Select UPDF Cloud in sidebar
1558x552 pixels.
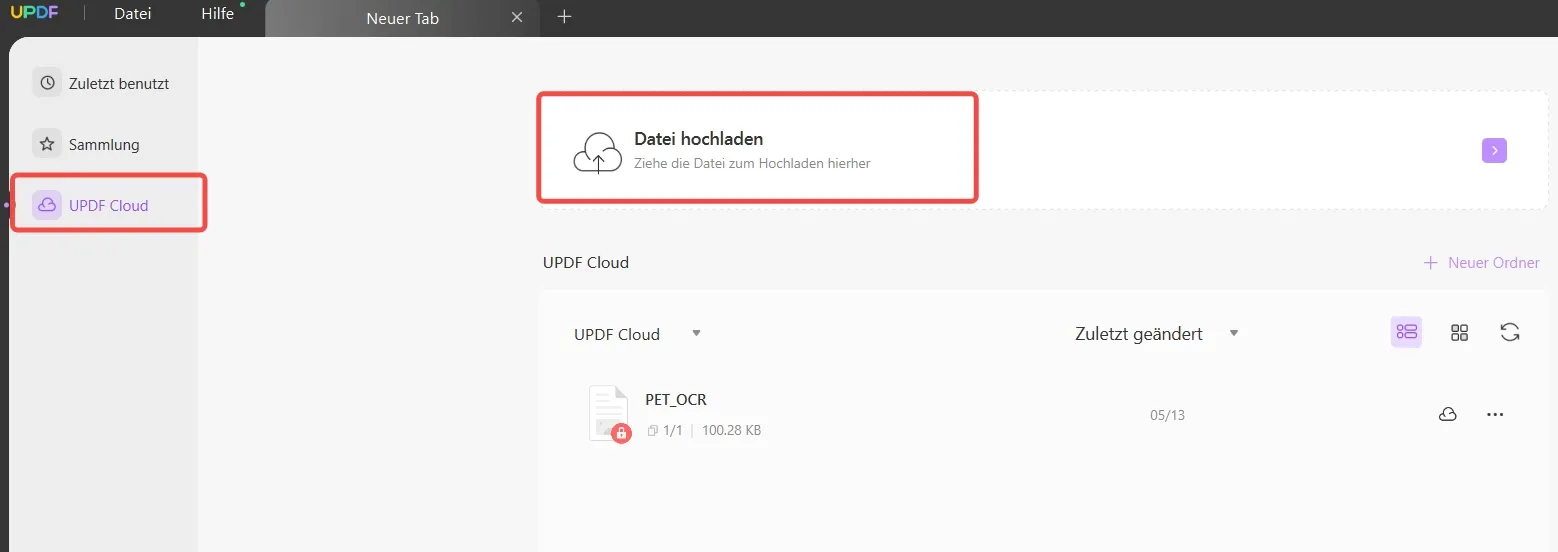pos(108,204)
